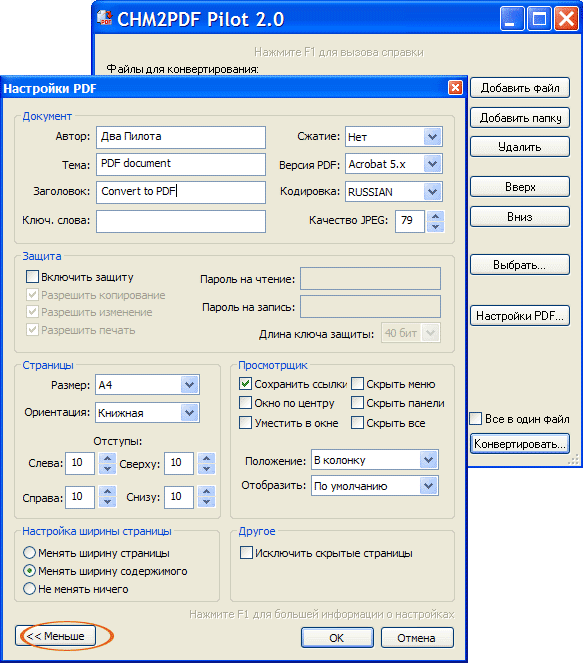
Task: Maximize the CHM2PDF Pilot window
Action: click(539, 19)
